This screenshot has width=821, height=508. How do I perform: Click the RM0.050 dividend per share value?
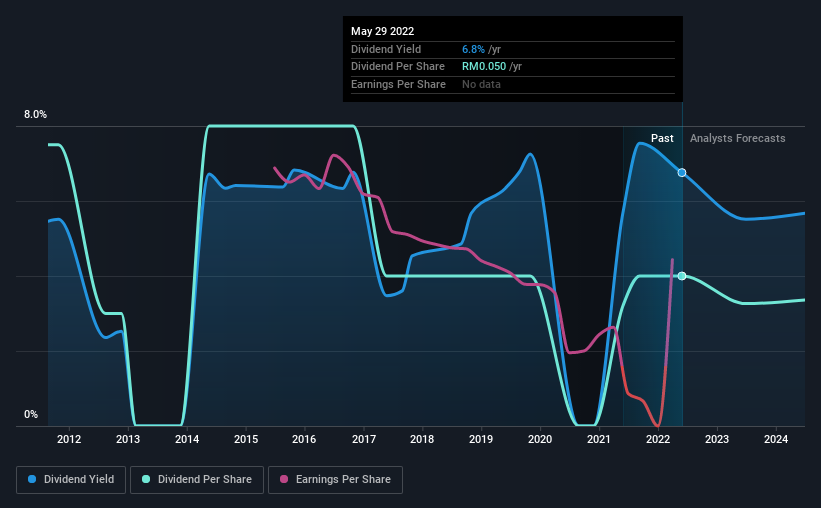pos(484,67)
